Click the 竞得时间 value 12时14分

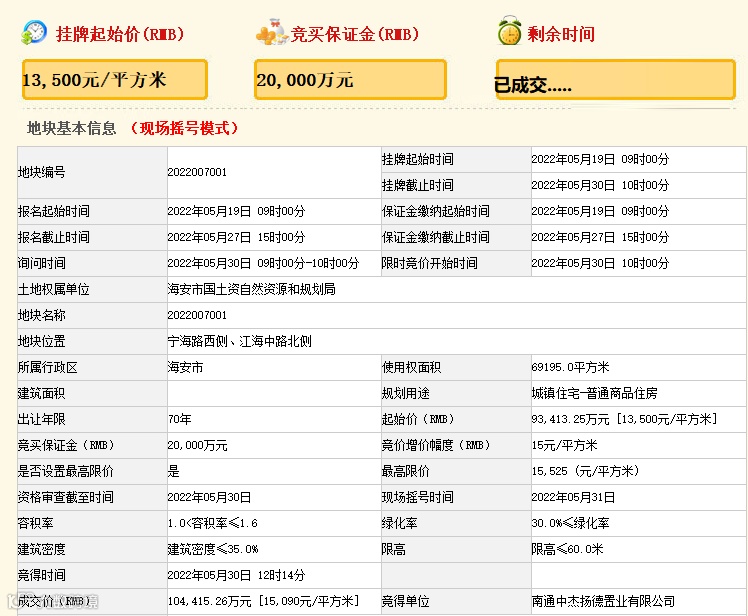(x=281, y=575)
